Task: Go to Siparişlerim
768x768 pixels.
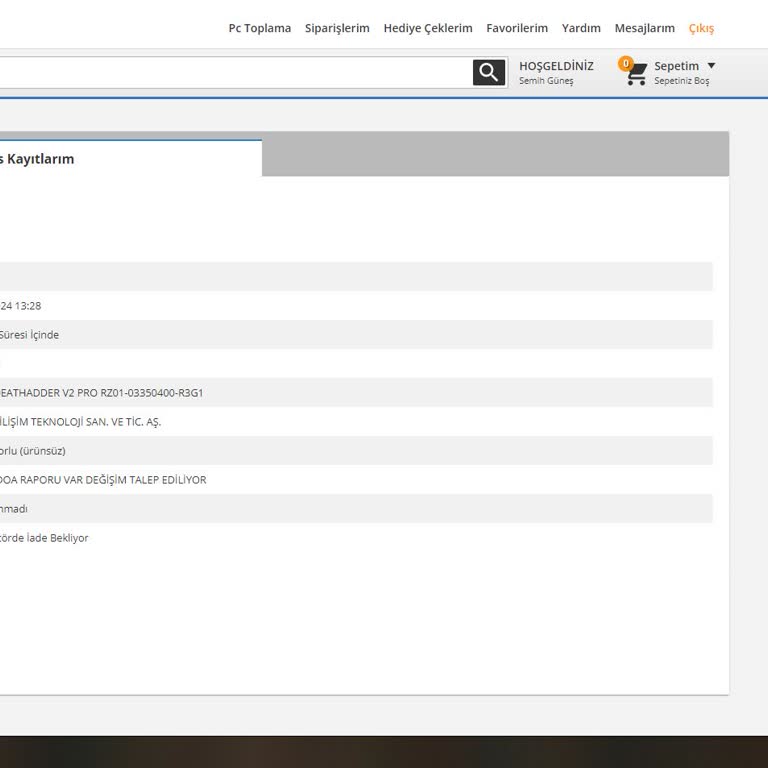Action: [337, 28]
